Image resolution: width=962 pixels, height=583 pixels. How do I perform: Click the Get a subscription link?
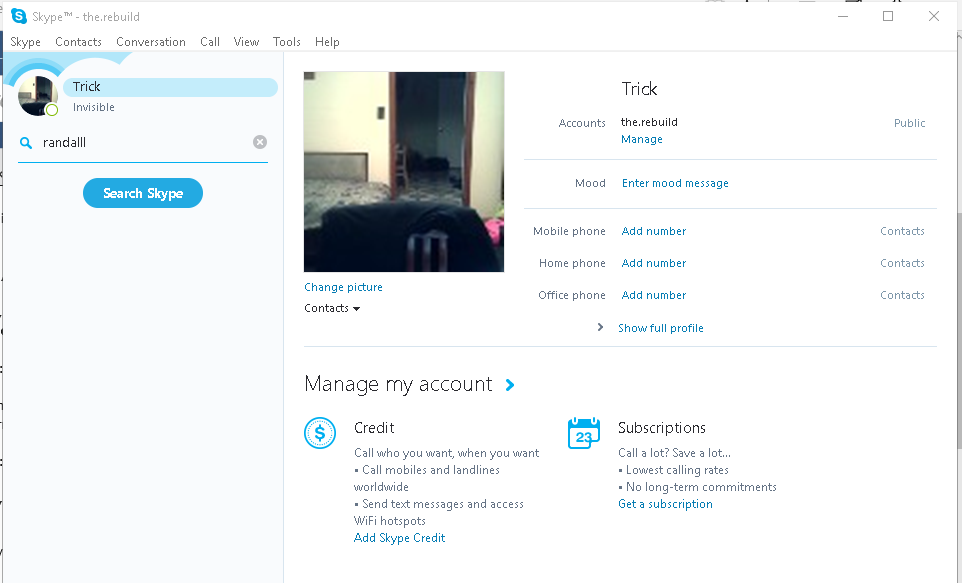coord(666,504)
